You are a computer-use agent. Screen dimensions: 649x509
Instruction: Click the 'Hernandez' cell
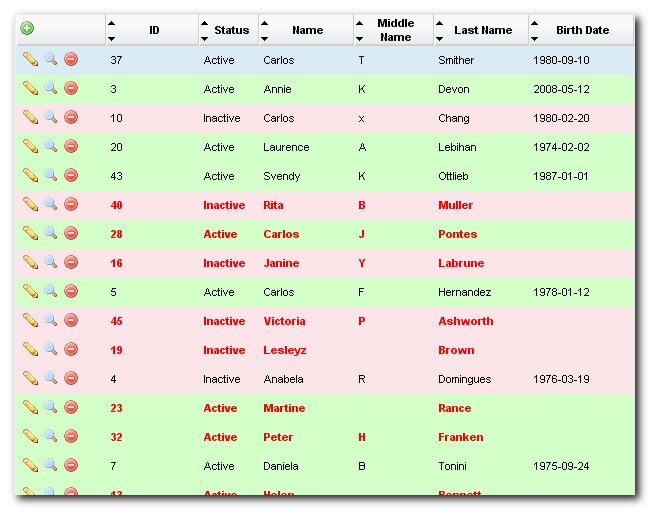pos(464,292)
